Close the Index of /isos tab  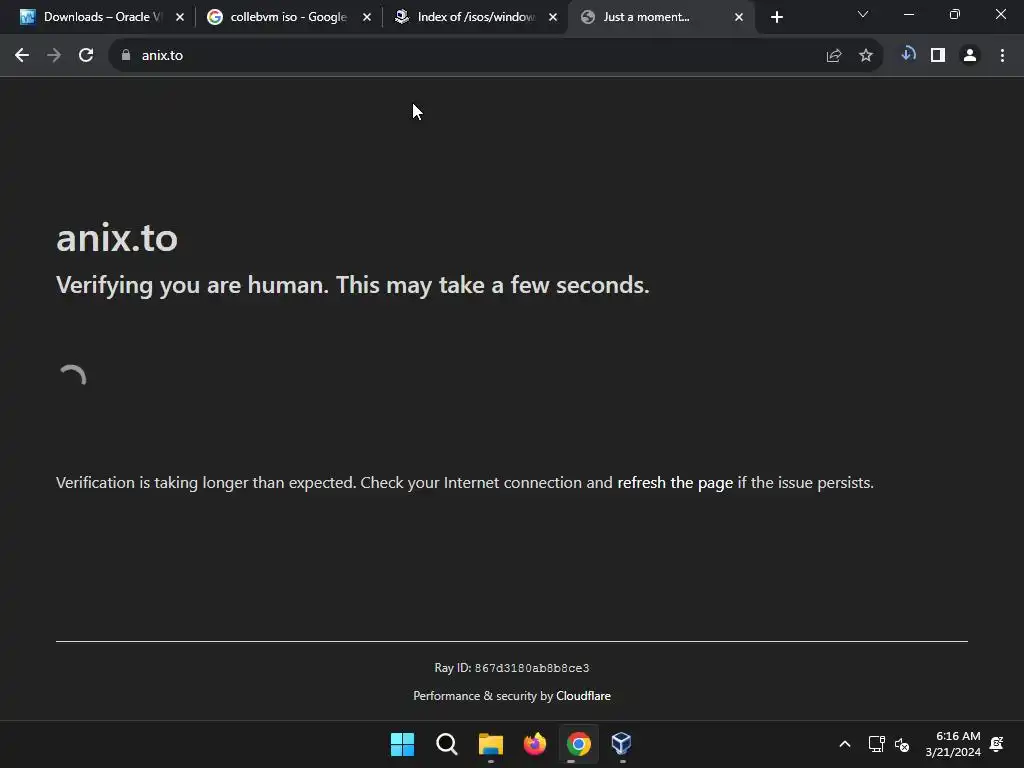tap(553, 17)
